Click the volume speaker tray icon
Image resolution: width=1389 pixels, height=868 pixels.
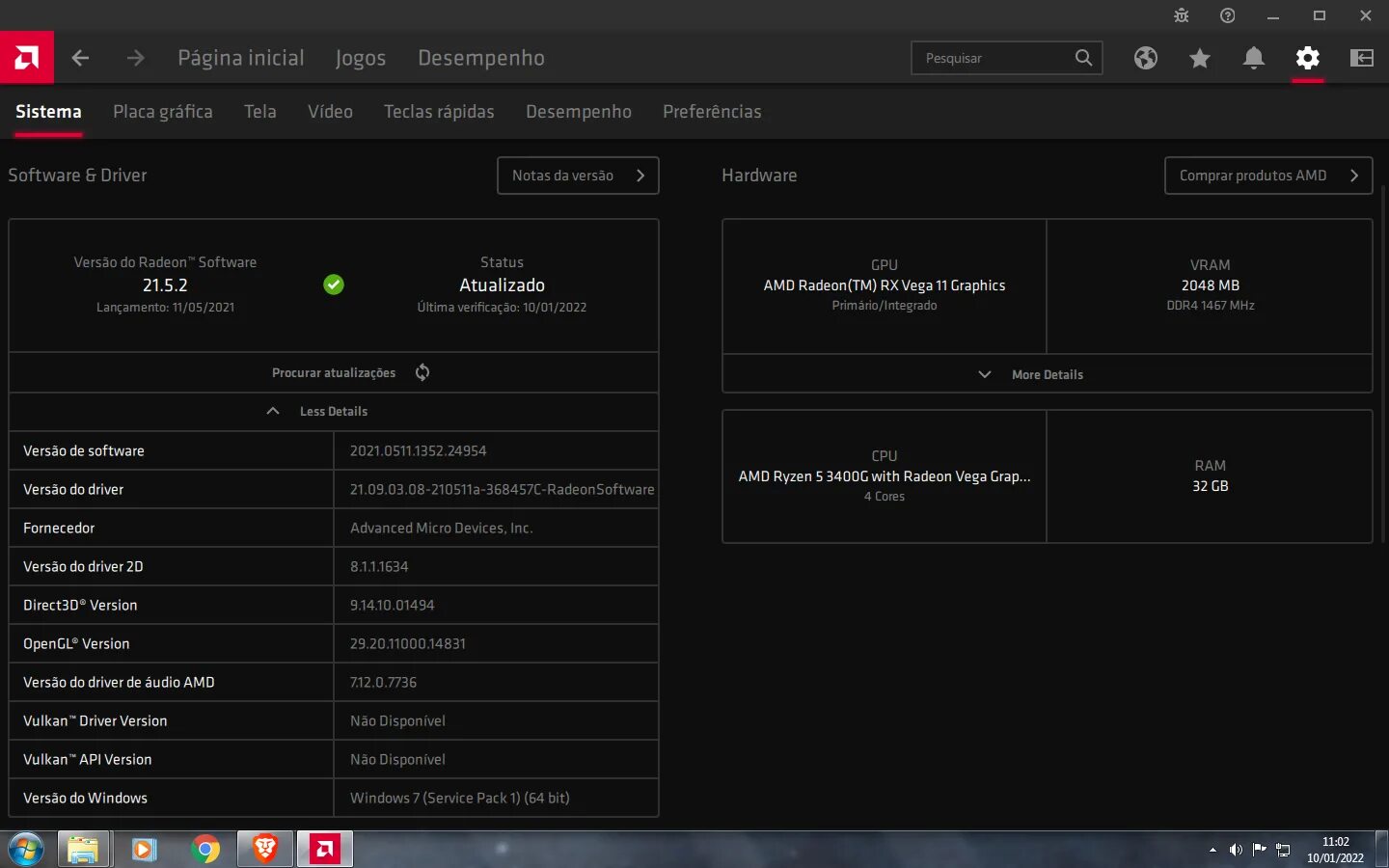pyautogui.click(x=1236, y=850)
